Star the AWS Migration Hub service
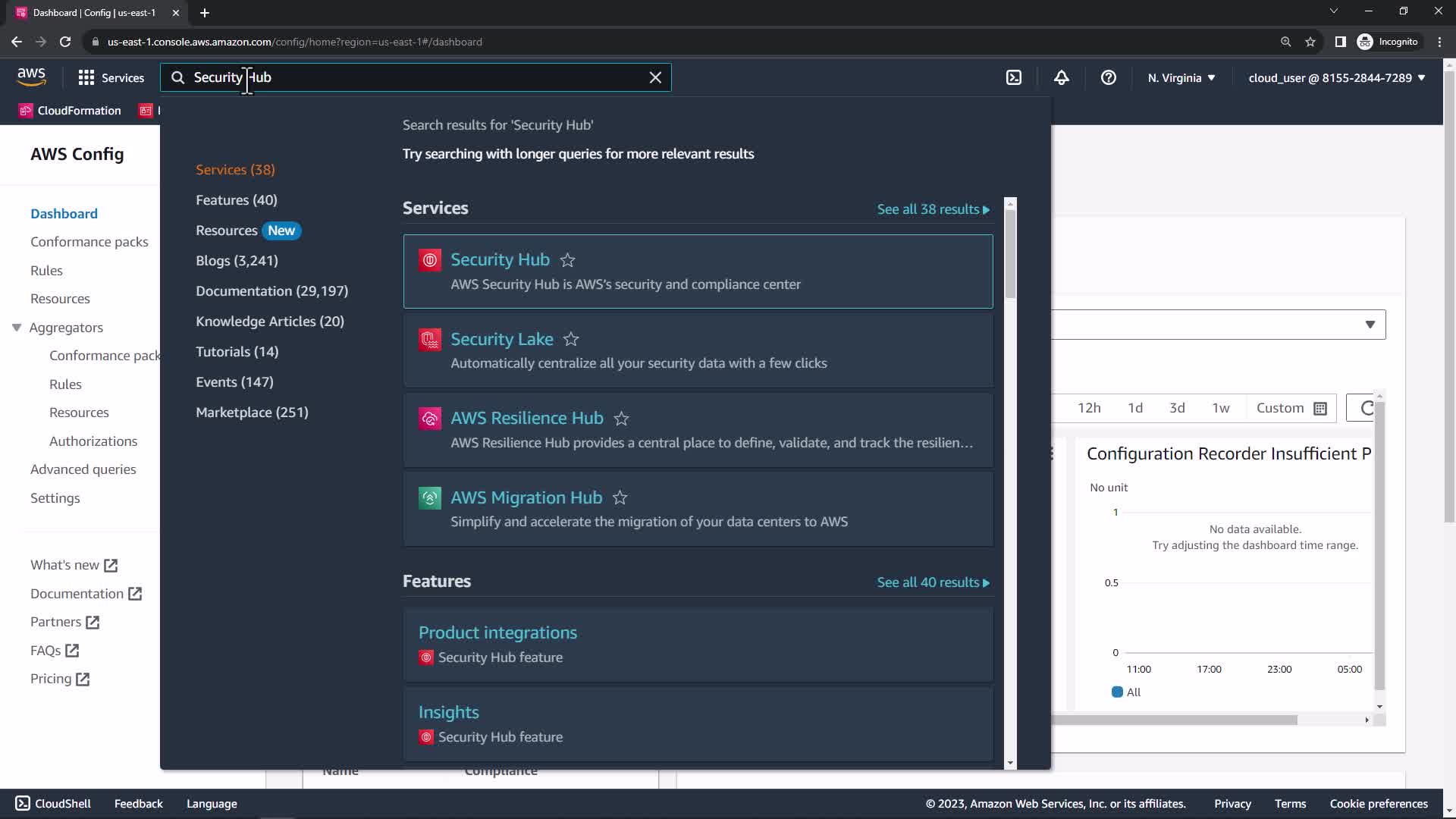 (620, 497)
